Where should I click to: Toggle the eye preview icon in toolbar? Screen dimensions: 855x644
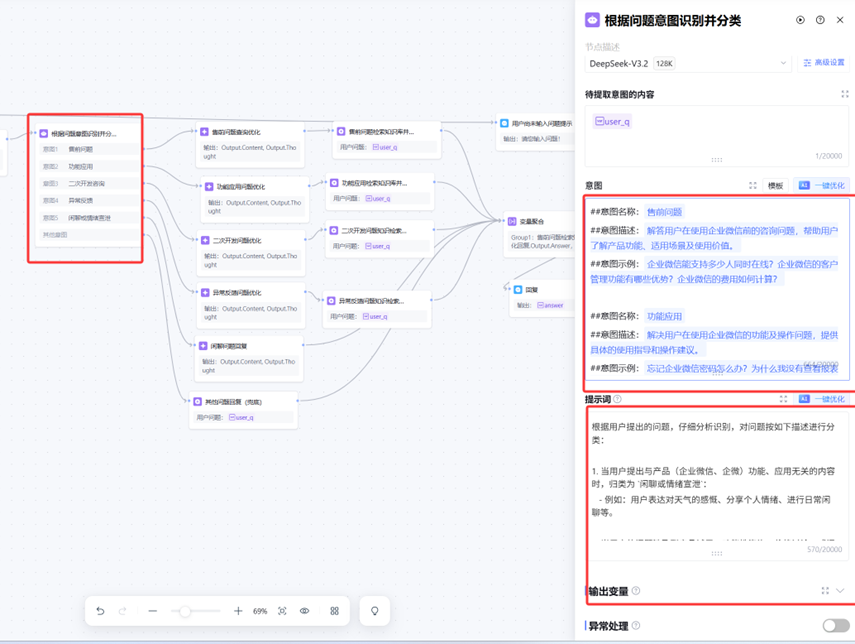305,611
